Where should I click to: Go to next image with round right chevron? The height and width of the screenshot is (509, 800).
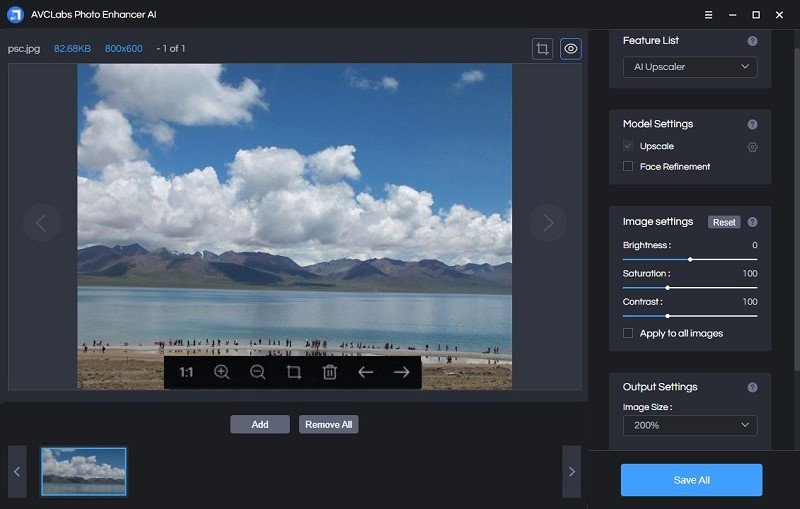(x=547, y=223)
